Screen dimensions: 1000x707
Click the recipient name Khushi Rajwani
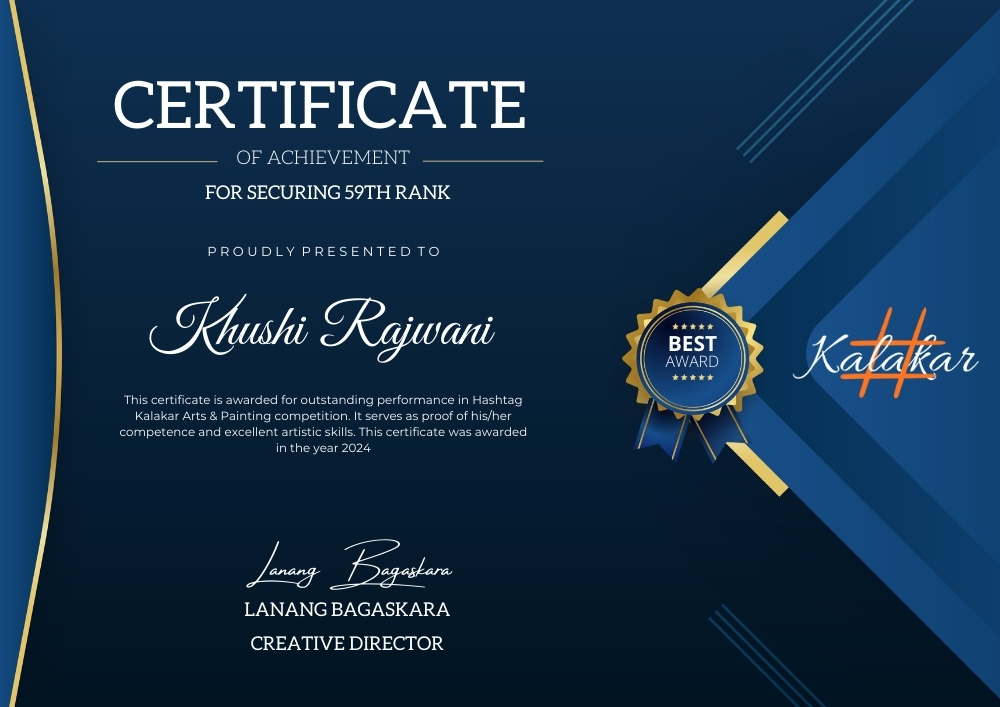(322, 327)
